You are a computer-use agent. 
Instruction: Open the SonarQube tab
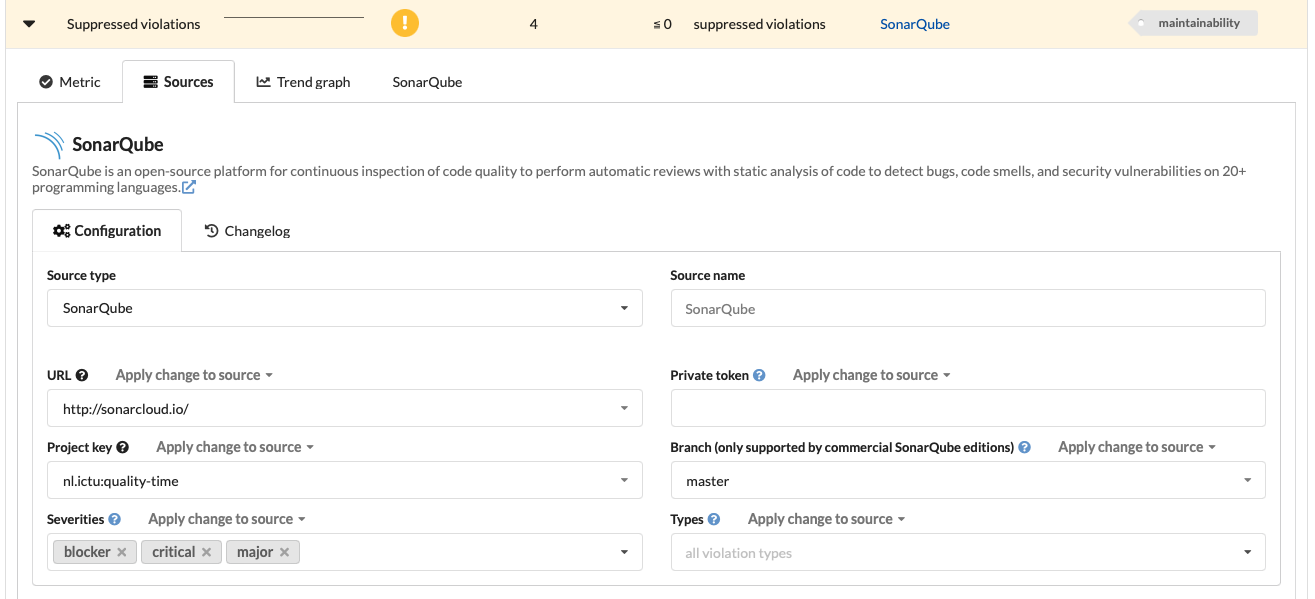point(427,82)
